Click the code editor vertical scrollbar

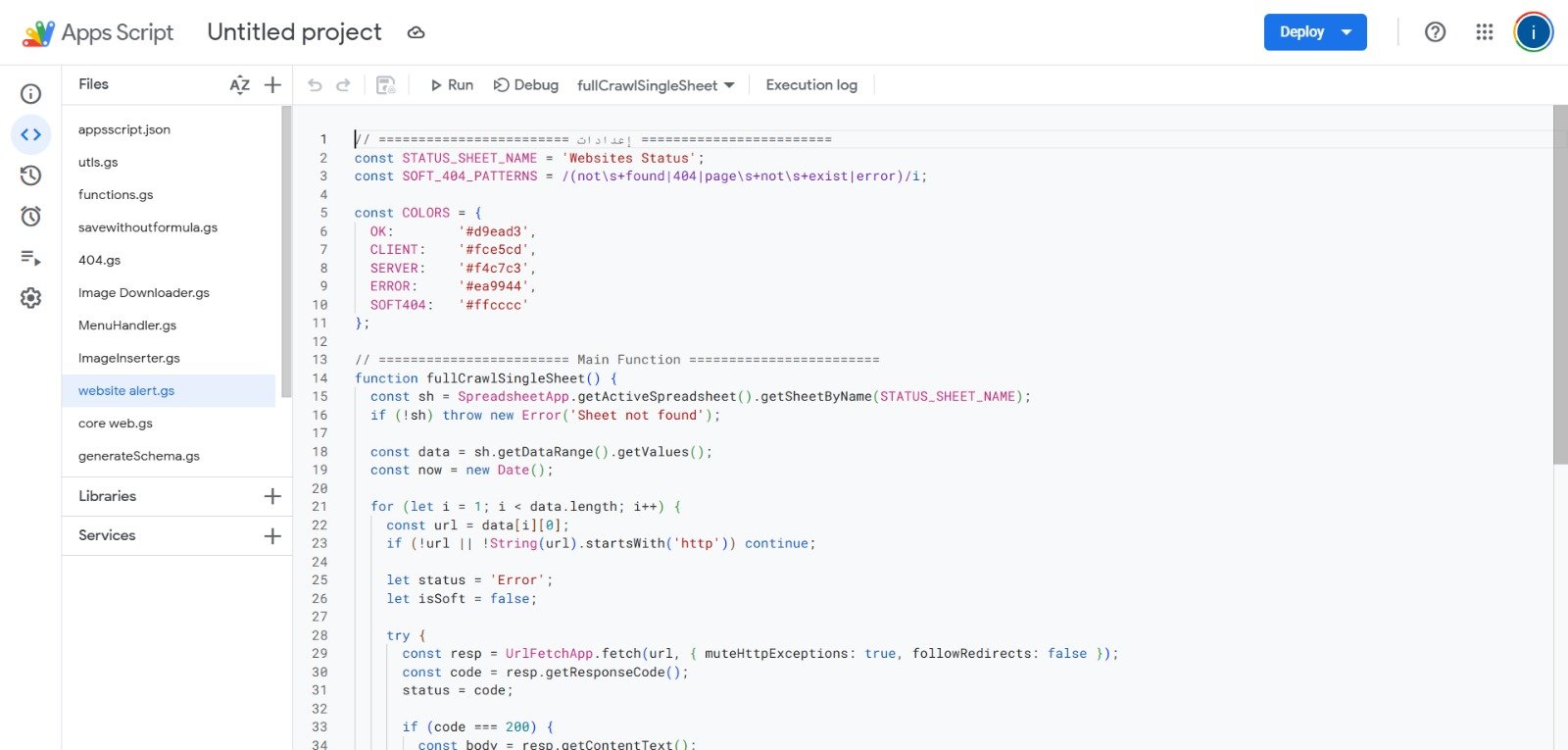point(1560,284)
